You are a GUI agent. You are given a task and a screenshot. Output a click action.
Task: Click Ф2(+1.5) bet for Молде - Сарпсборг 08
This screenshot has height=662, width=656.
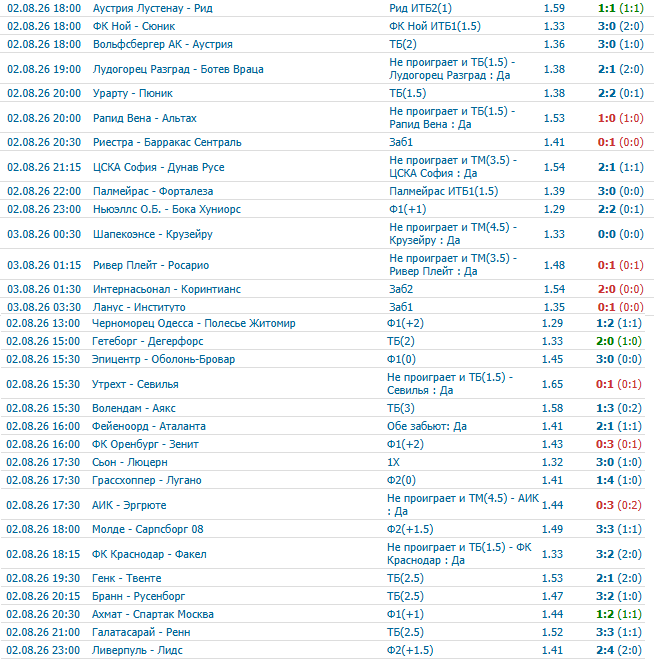click(x=410, y=530)
